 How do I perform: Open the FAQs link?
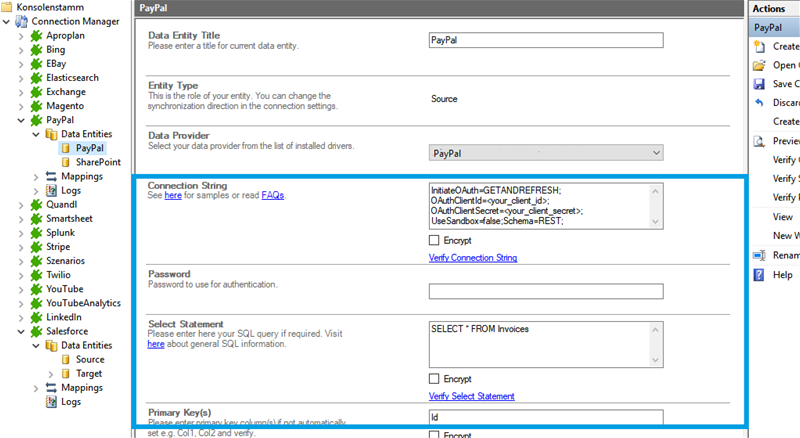click(x=273, y=195)
